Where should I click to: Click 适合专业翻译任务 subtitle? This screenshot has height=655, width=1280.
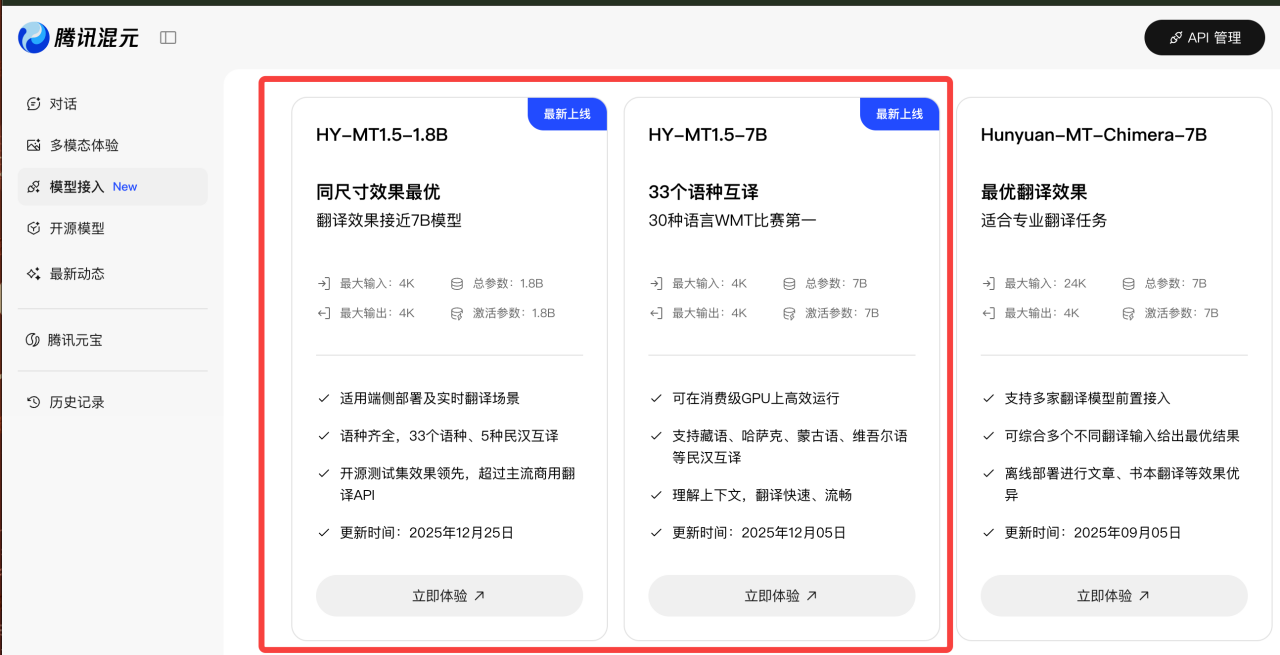[1044, 221]
